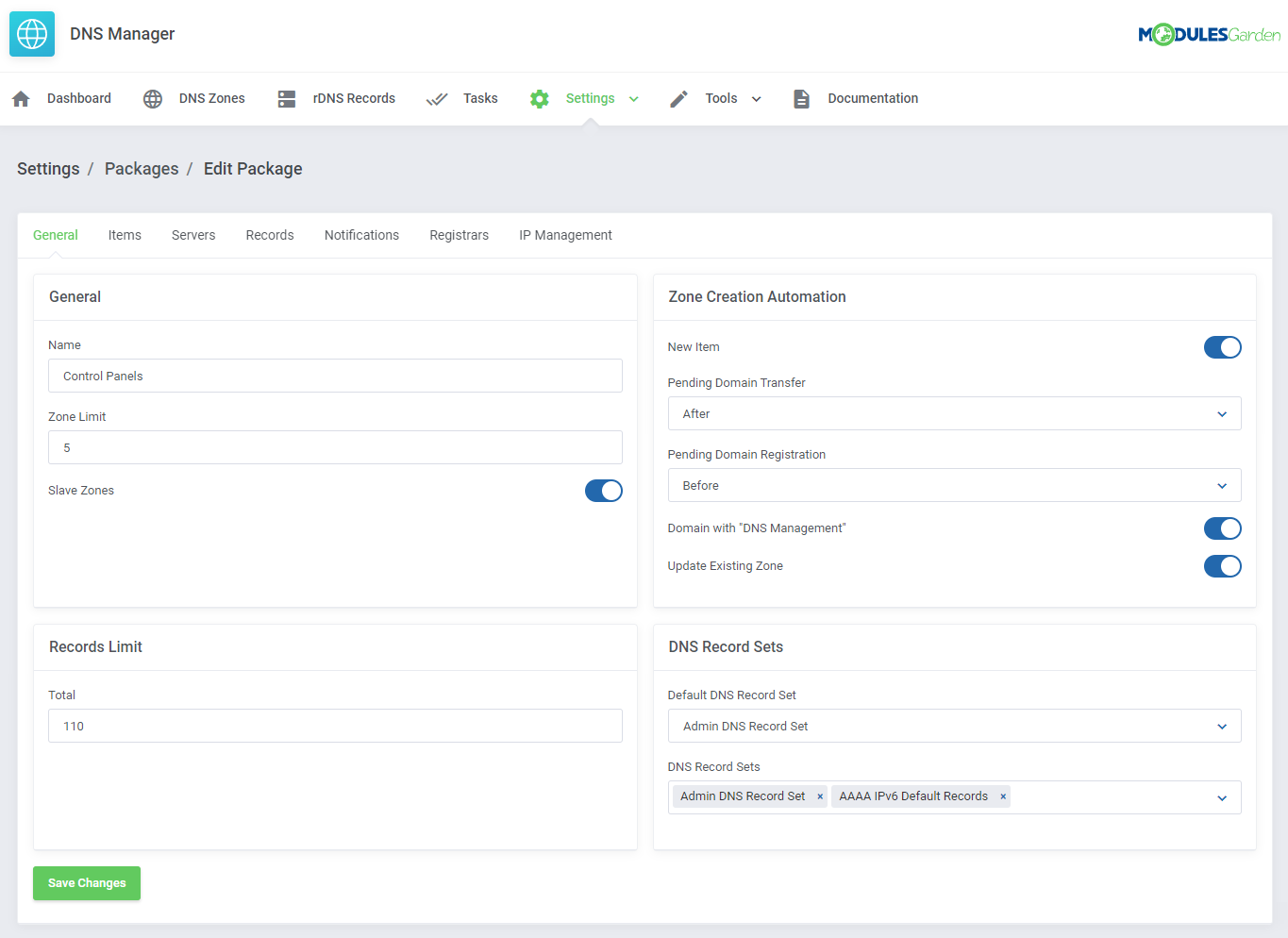
Task: Remove the AAAA IPv6 Default Records chip
Action: 1002,796
